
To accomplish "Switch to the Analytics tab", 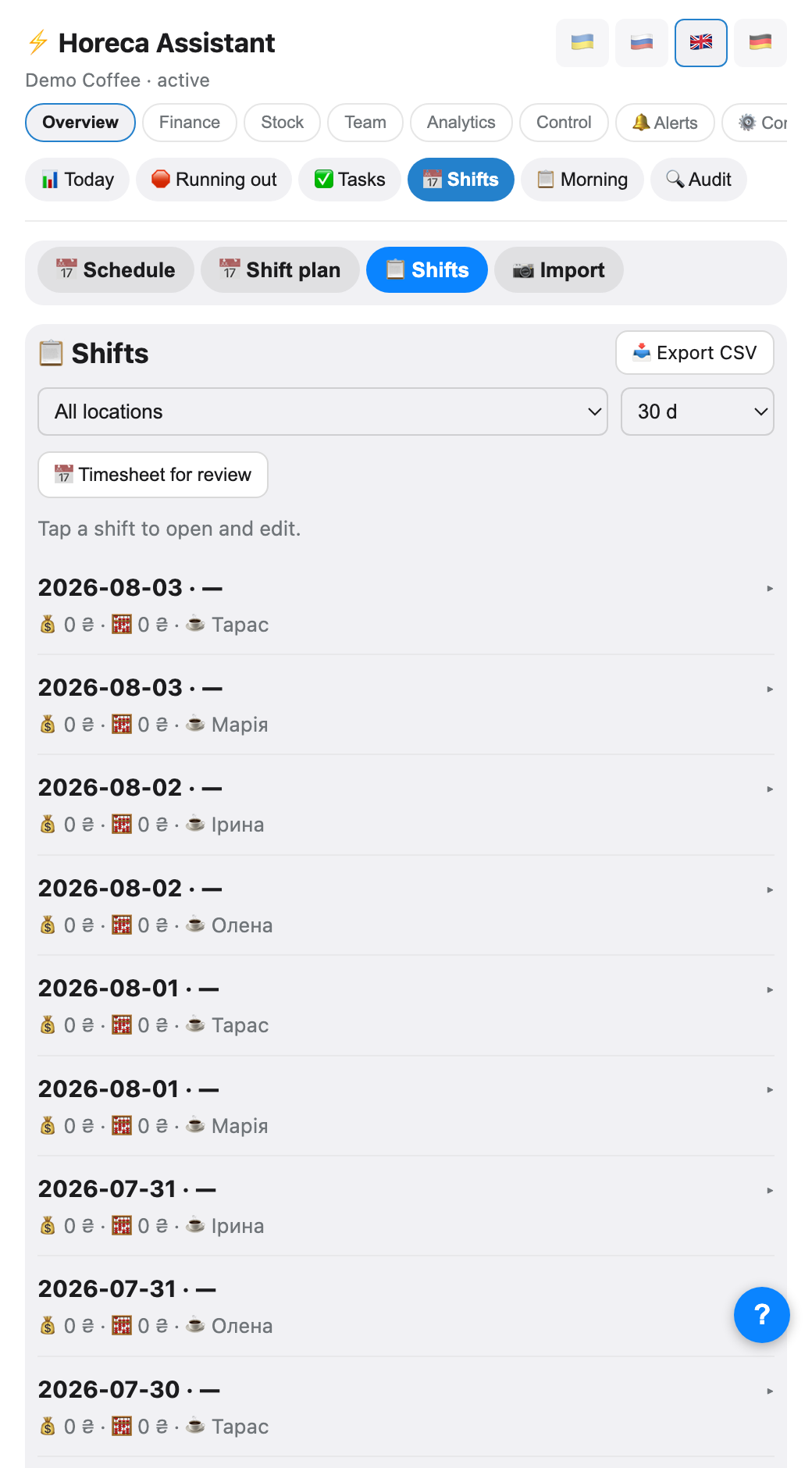I will tap(461, 123).
